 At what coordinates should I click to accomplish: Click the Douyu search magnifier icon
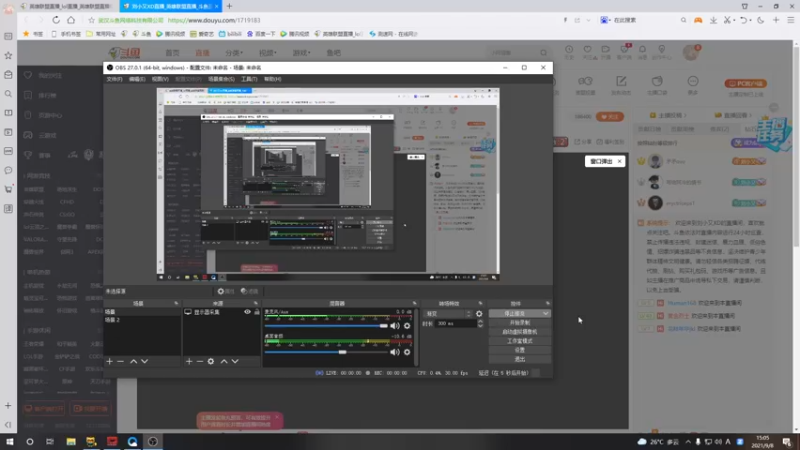tap(543, 53)
